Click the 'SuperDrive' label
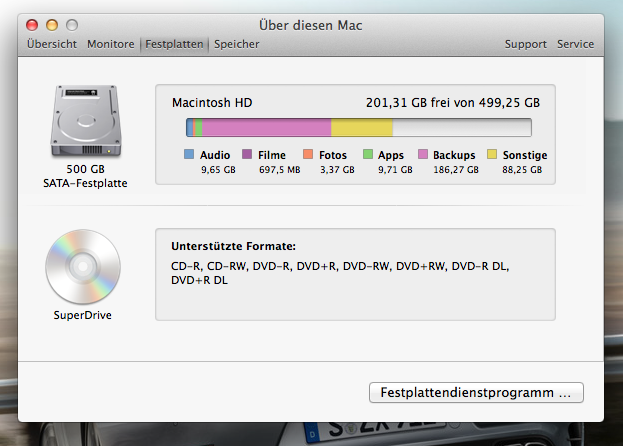 (x=83, y=315)
